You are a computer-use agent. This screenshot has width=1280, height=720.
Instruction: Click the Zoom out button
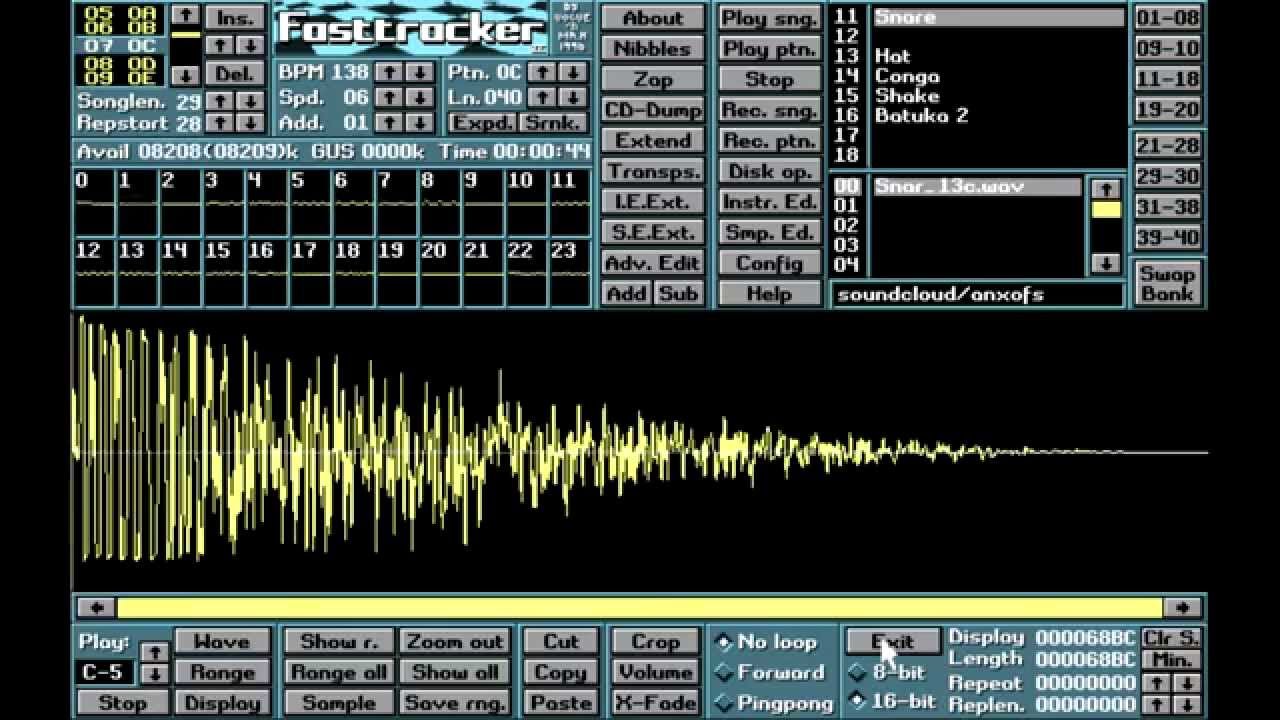[455, 642]
